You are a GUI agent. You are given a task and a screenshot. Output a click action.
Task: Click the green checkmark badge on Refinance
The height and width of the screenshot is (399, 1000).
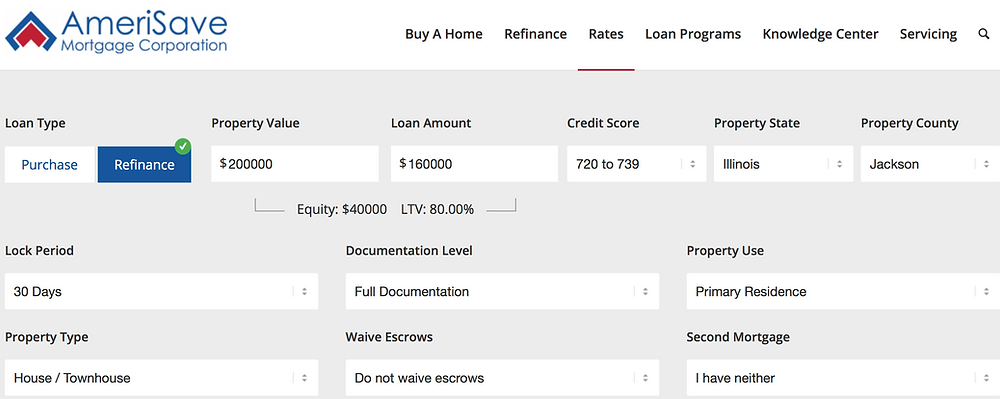[183, 147]
